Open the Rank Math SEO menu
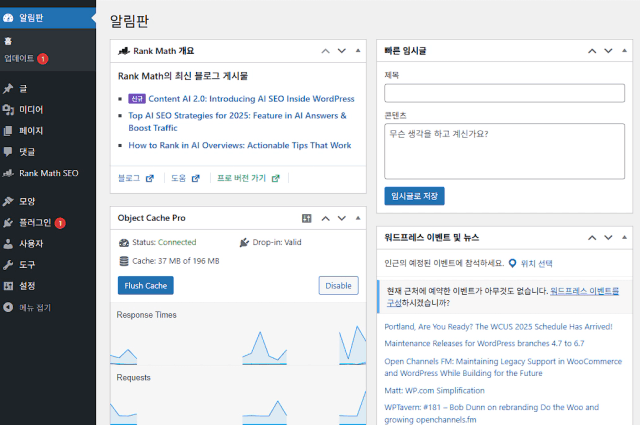 pos(48,173)
